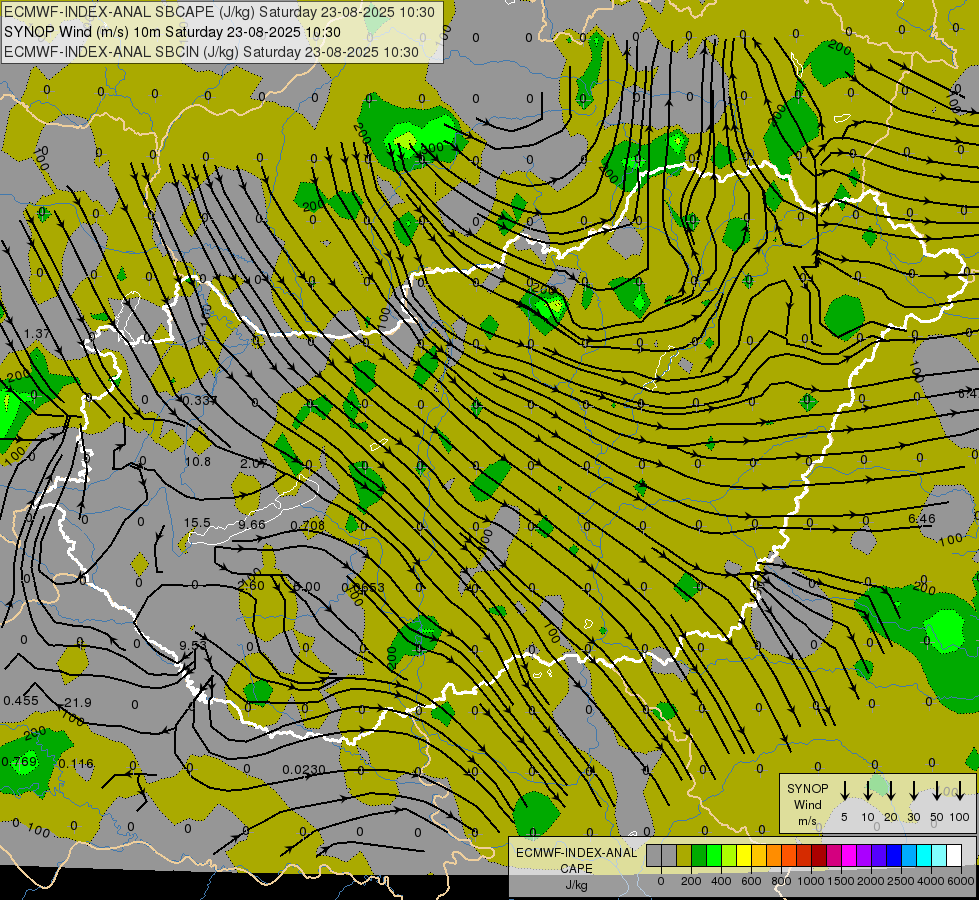Pick the deep blue swatch in the CAPE scale
The width and height of the screenshot is (979, 900).
point(893,855)
